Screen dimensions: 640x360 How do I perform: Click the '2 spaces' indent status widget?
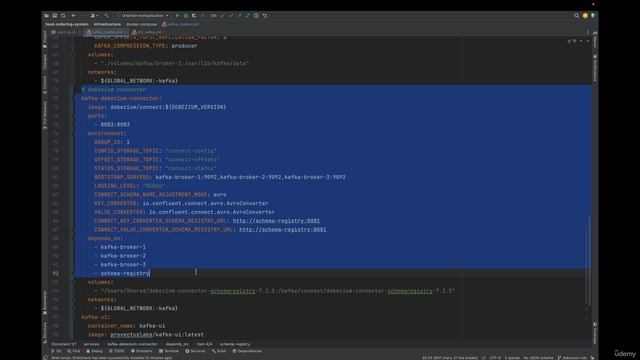tap(512, 358)
